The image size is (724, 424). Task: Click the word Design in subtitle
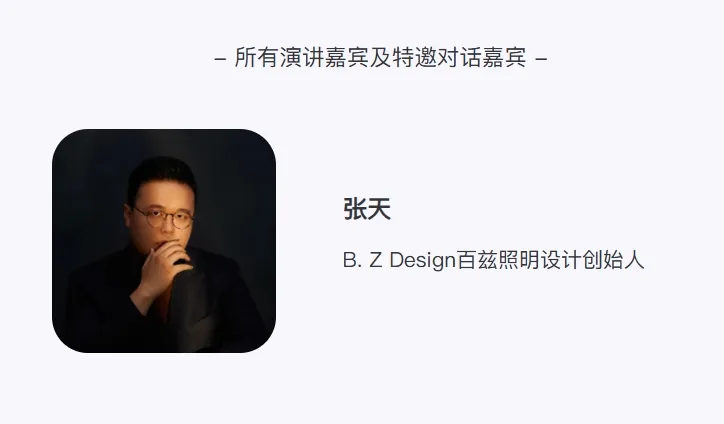point(423,261)
